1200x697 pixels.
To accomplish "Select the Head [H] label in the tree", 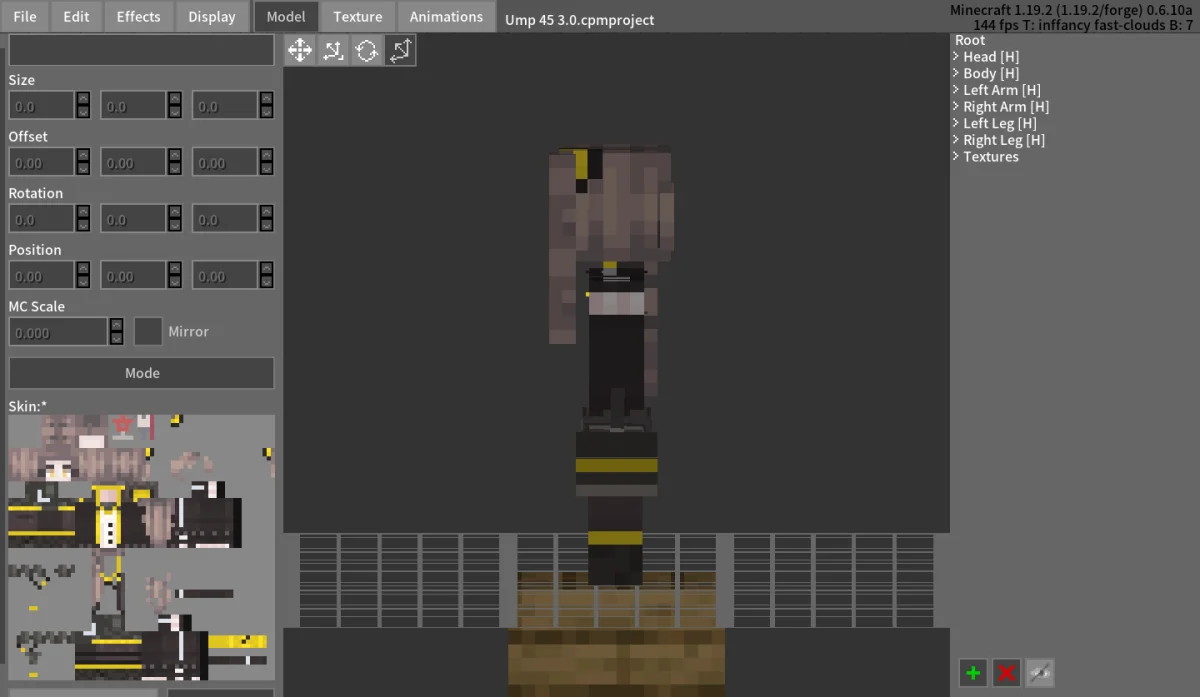I will [991, 57].
